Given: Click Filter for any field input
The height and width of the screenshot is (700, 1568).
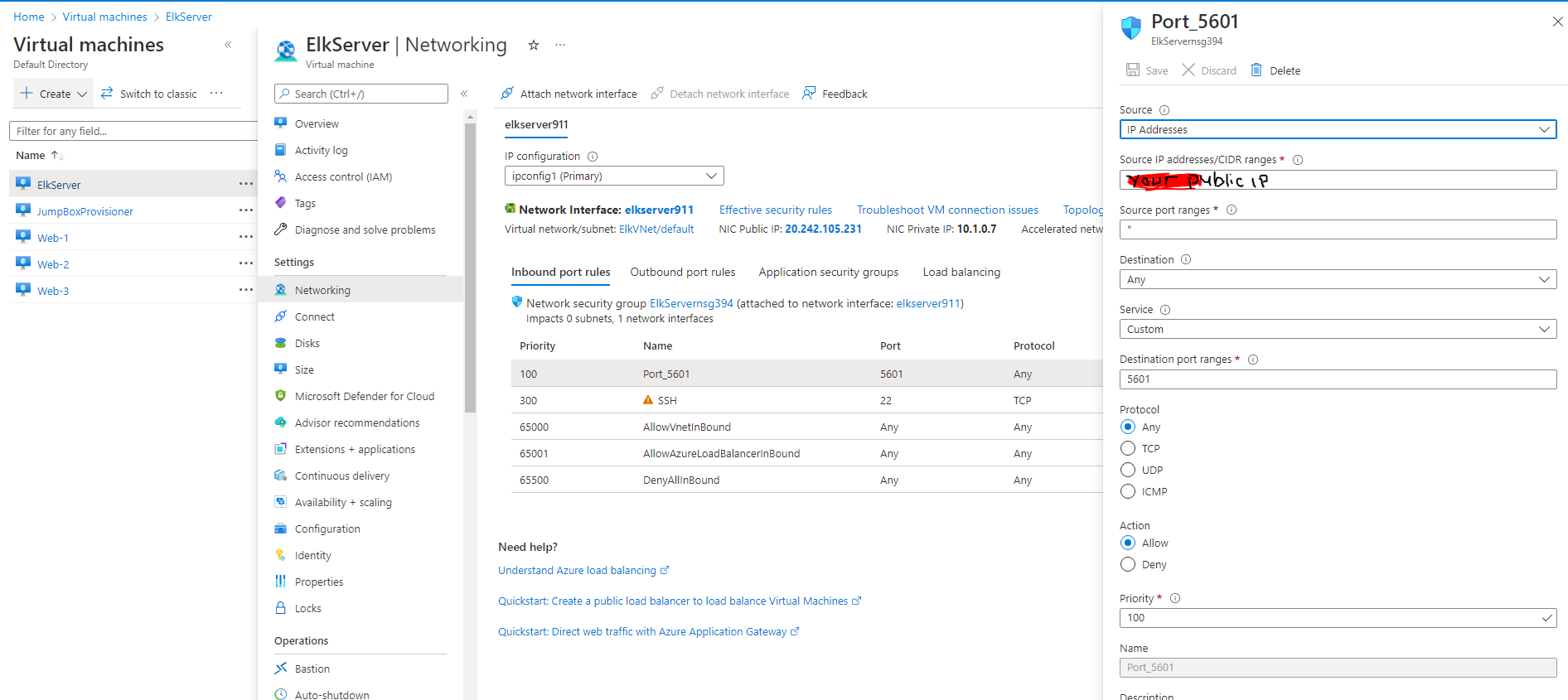Looking at the screenshot, I should [134, 131].
